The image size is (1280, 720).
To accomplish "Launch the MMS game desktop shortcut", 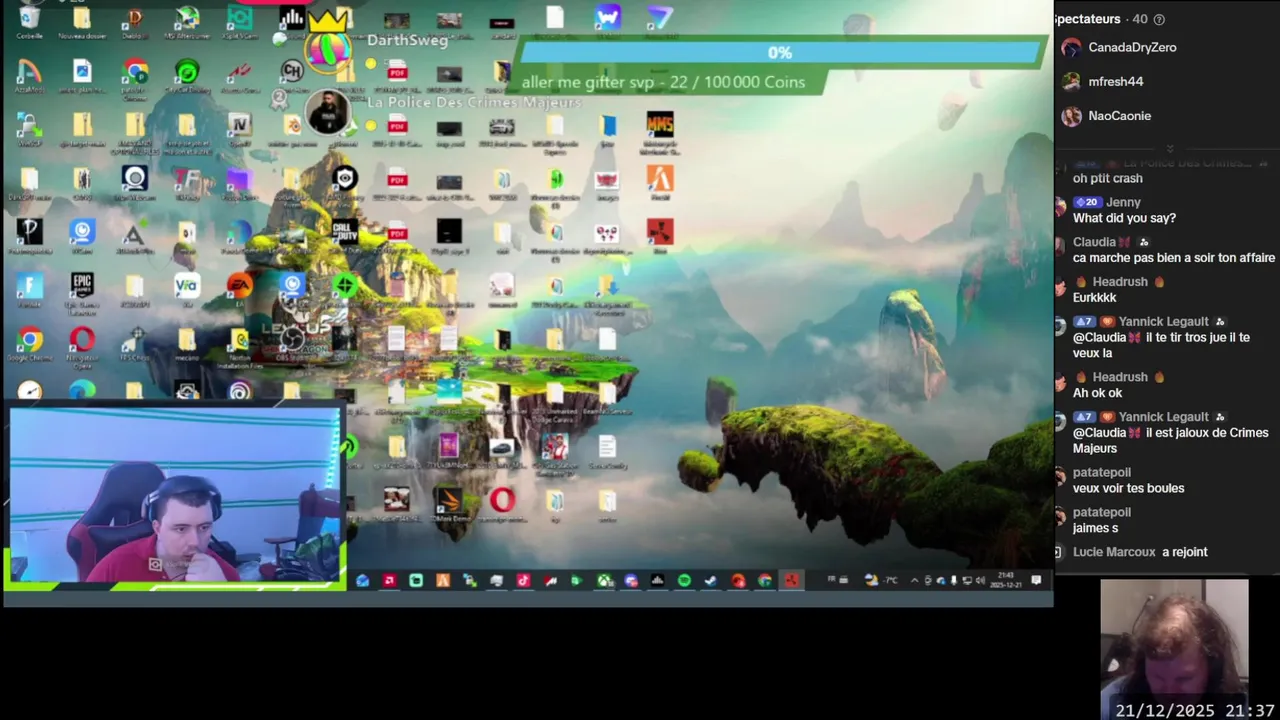I will click(659, 130).
